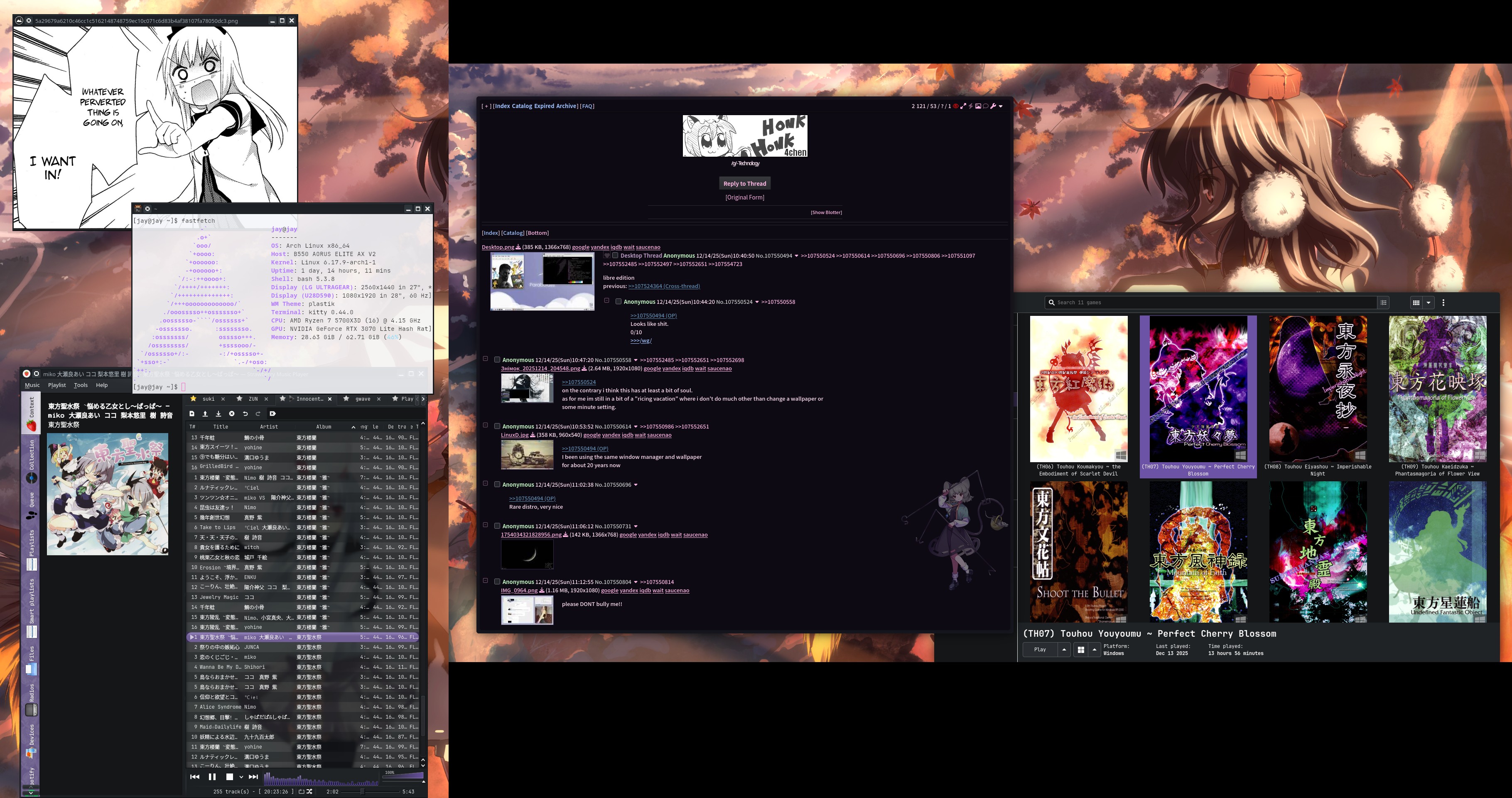Screen dimensions: 1512x798
Task: Switch to the ZUN playlist tab
Action: (x=253, y=399)
